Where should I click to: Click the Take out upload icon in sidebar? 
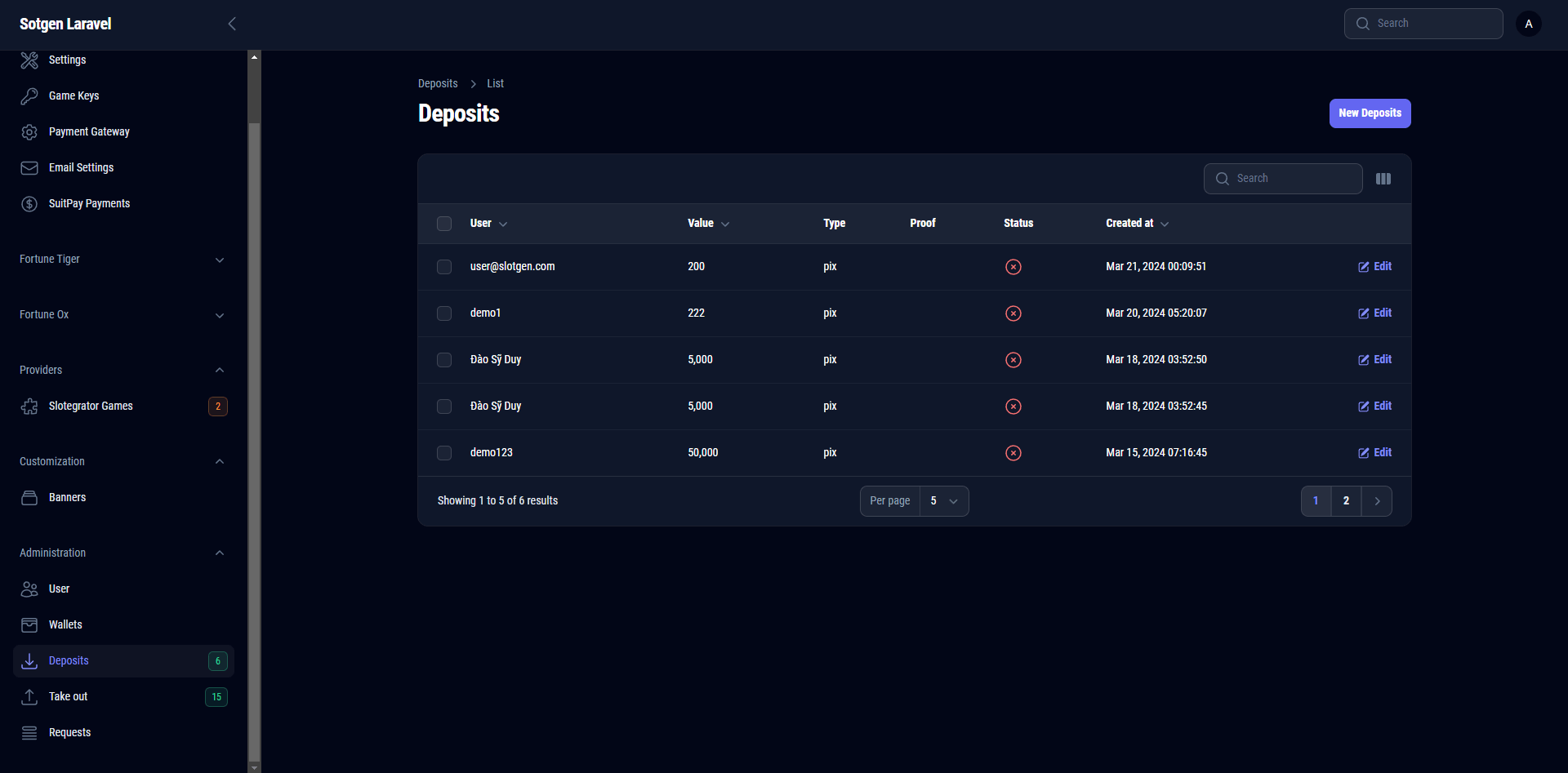pos(29,697)
